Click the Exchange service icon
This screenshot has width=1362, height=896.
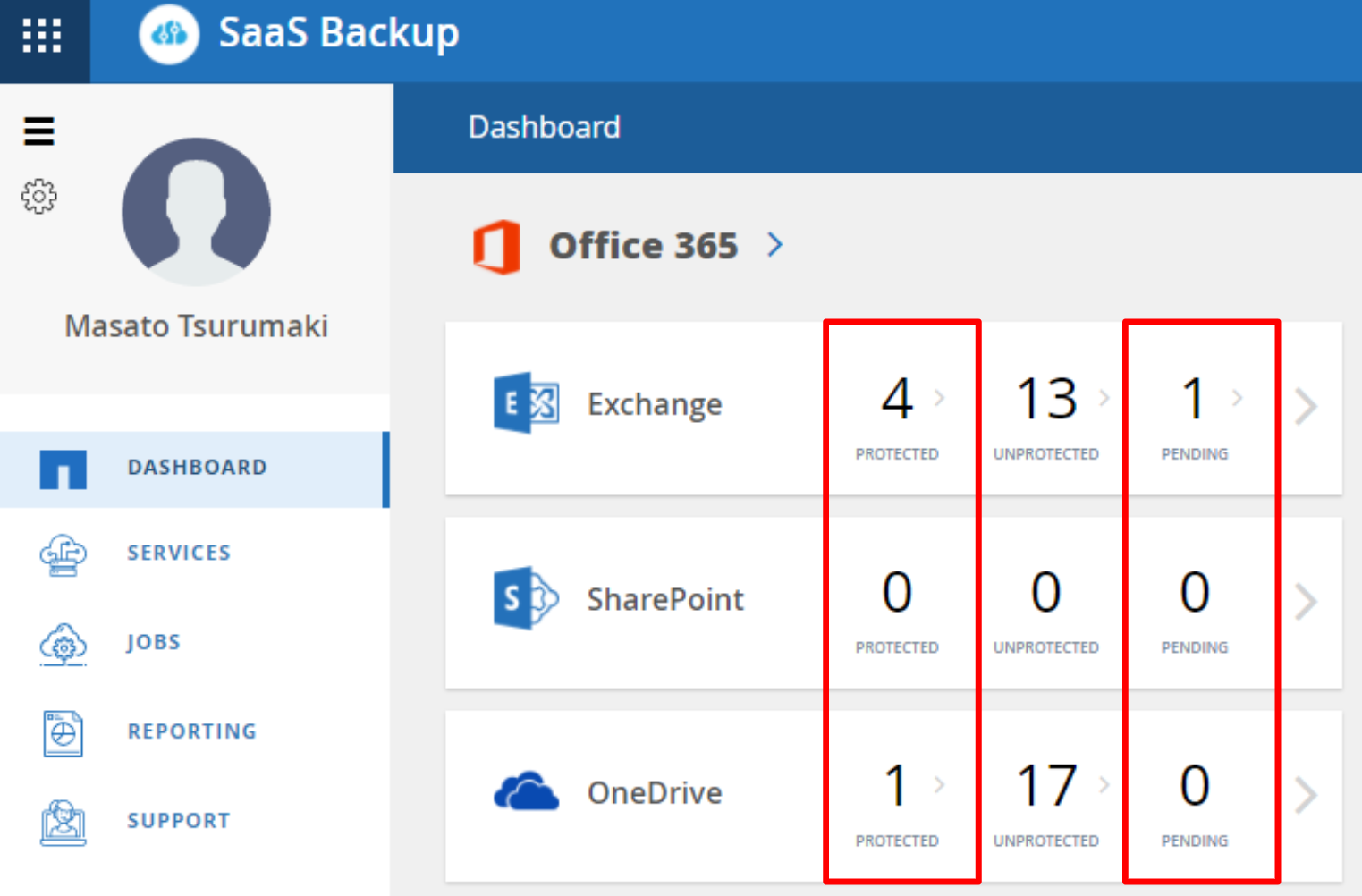(x=526, y=403)
